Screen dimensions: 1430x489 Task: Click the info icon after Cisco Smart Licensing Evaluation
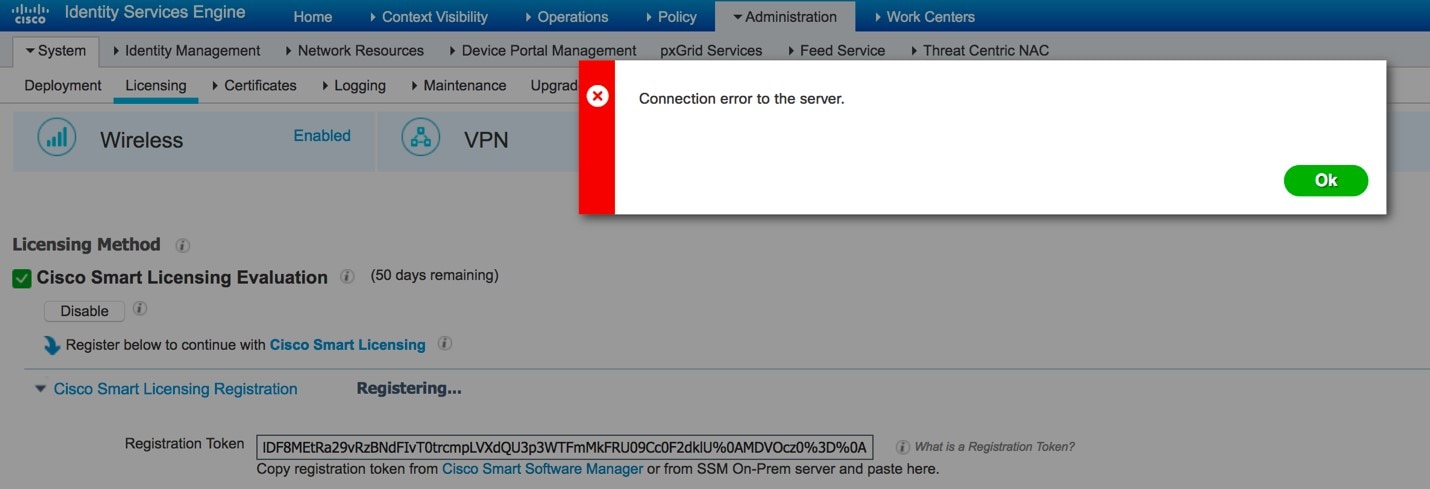coord(347,276)
